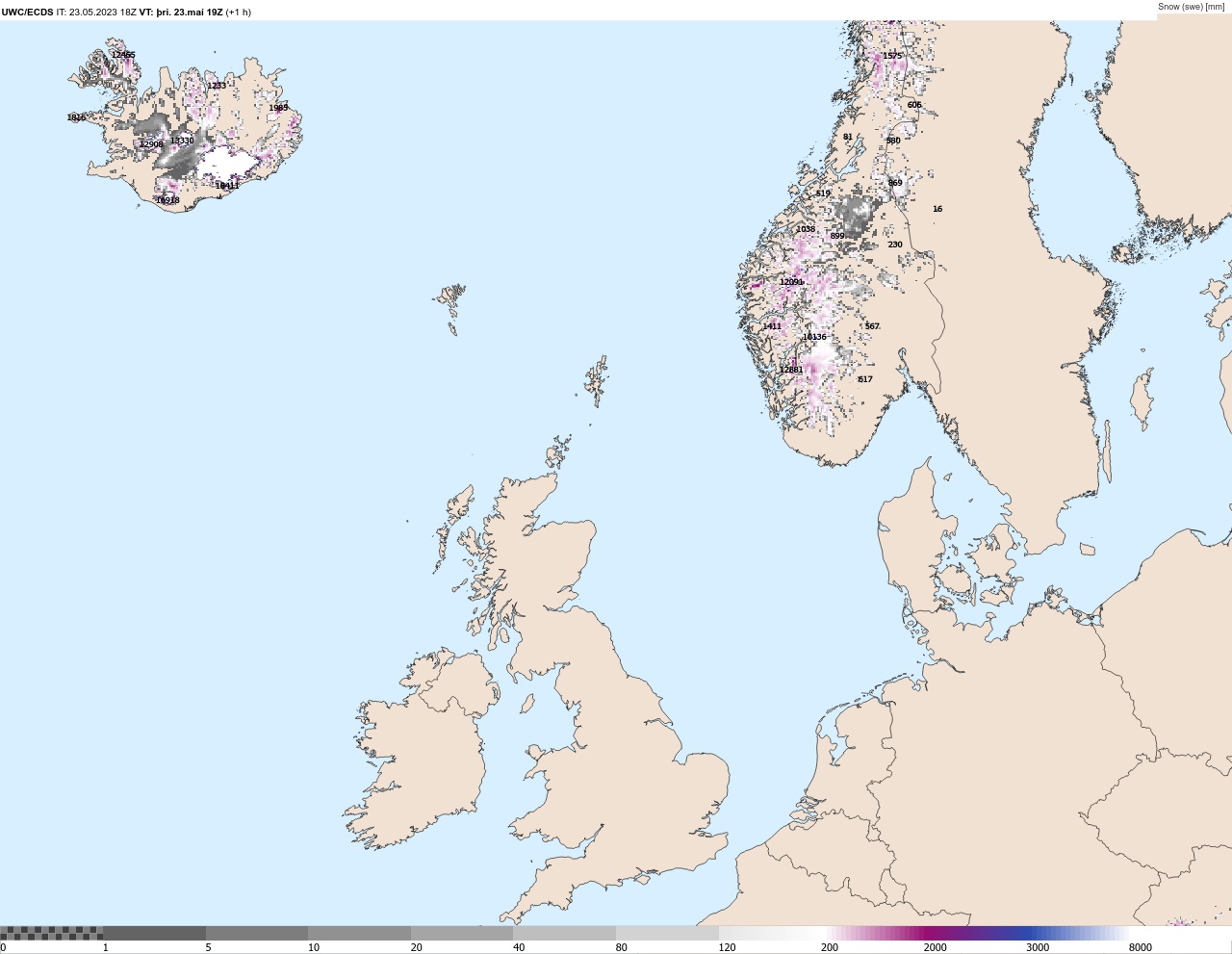Click the 3000 legend tick label

tap(1038, 948)
